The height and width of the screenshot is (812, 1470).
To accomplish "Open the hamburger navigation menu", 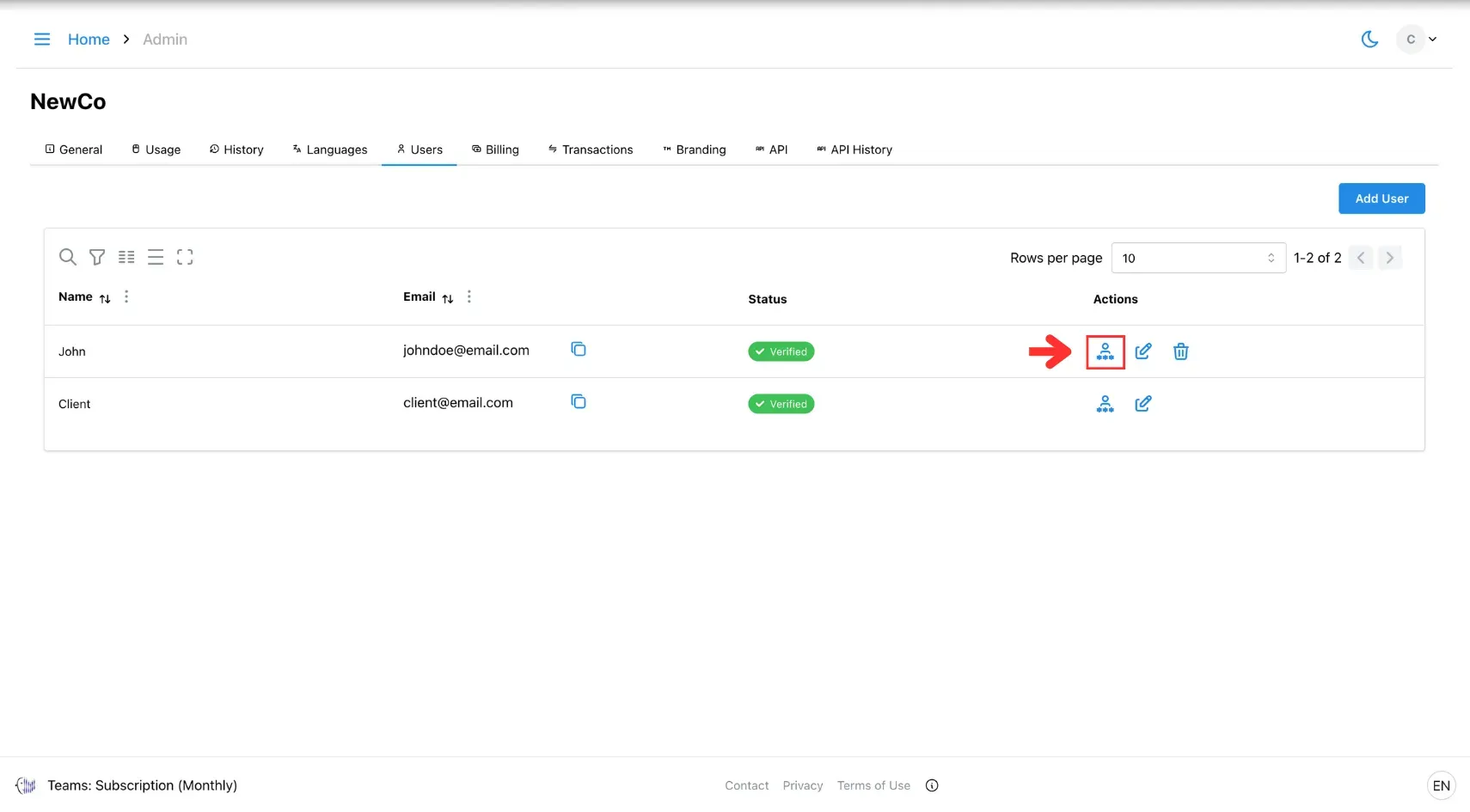I will [x=41, y=40].
